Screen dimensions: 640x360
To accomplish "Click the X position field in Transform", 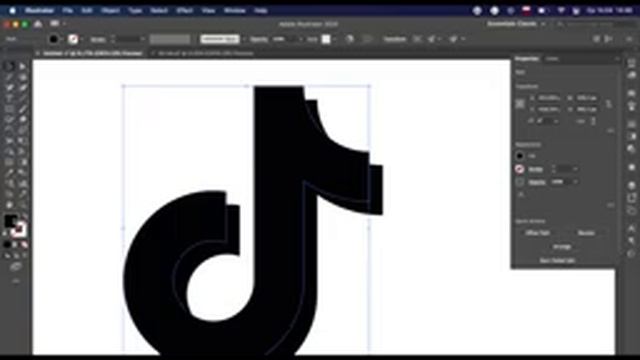I will (x=549, y=98).
